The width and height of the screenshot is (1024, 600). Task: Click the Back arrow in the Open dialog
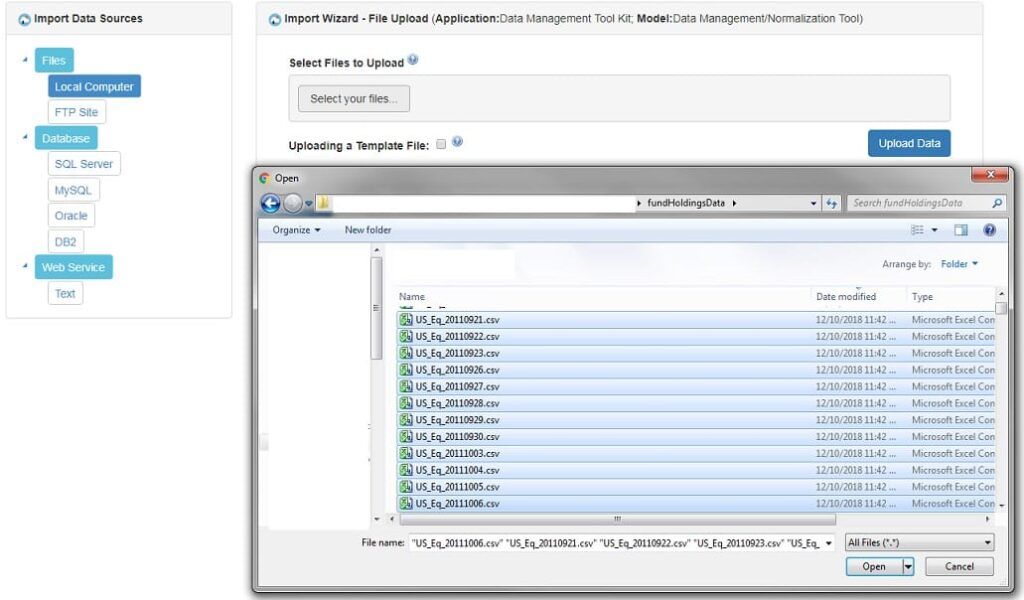coord(270,203)
